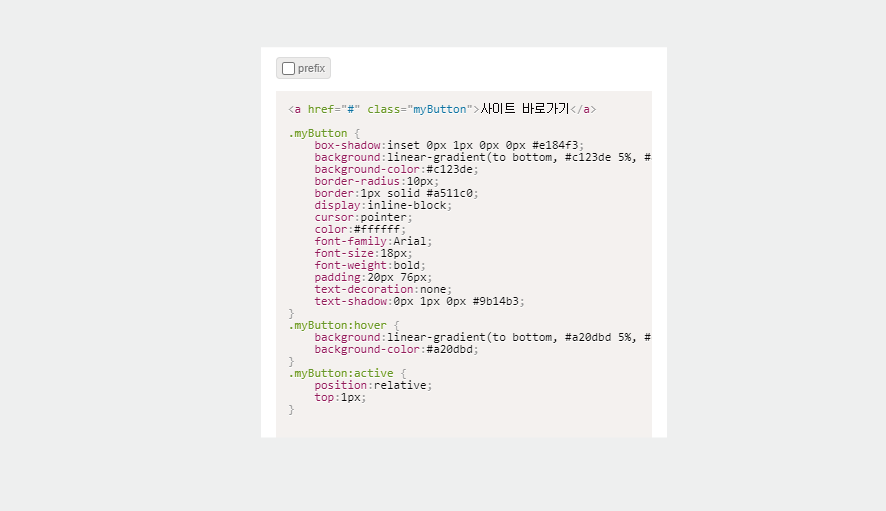Click the hover background linear-gradient #a20dbd line
Image resolution: width=886 pixels, height=511 pixels.
[483, 337]
